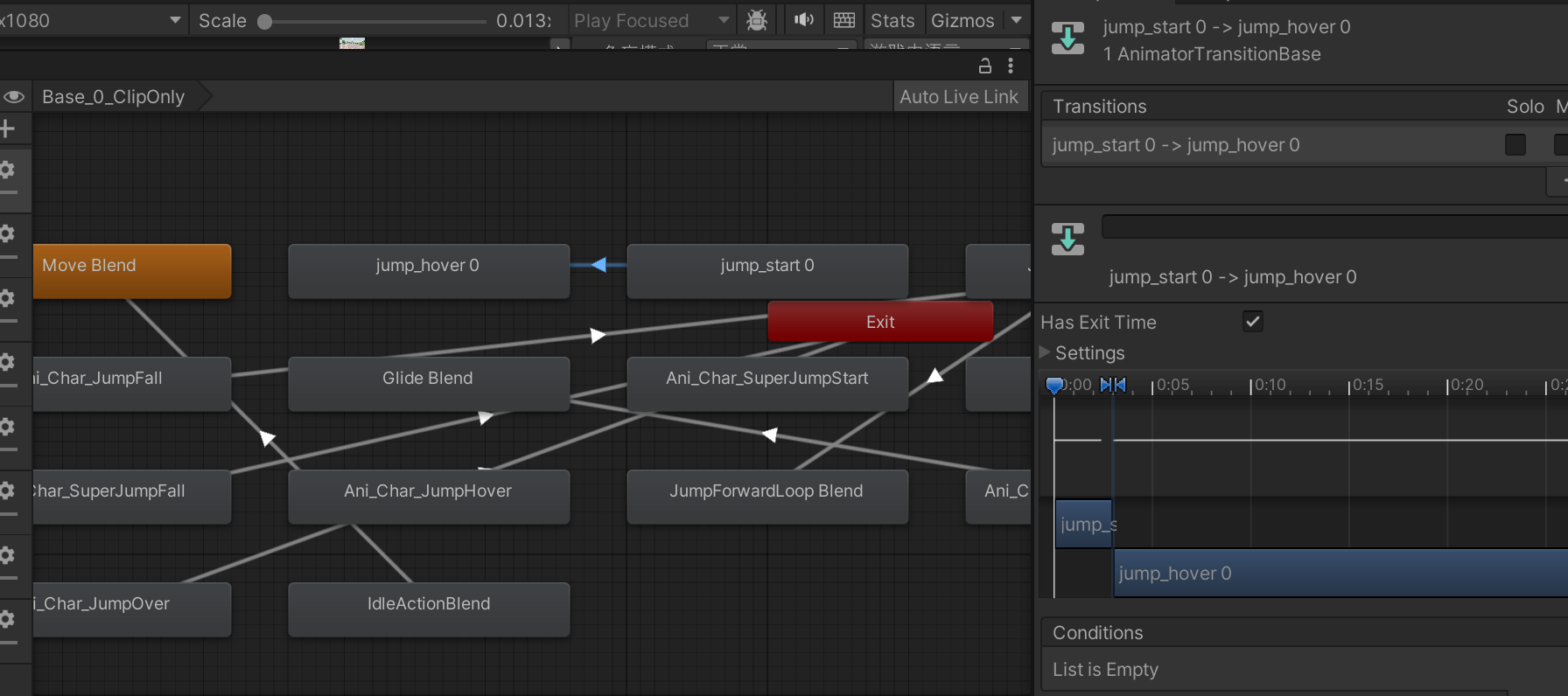Screen dimensions: 1568x696
Task: Click the red Exit node
Action: click(x=880, y=322)
